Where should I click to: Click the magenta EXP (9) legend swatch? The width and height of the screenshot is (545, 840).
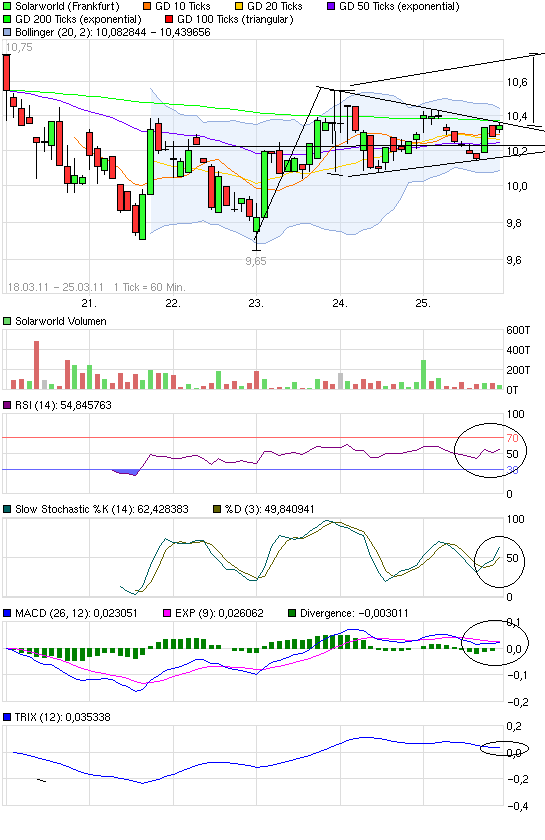167,613
